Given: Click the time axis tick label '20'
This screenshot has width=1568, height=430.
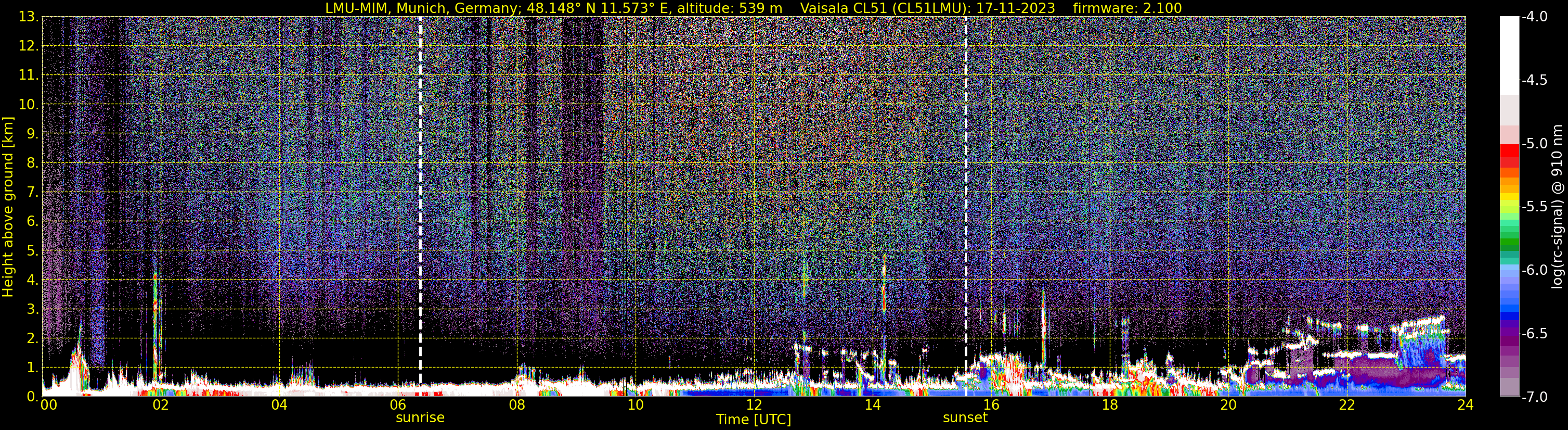Looking at the screenshot, I should (x=1228, y=405).
